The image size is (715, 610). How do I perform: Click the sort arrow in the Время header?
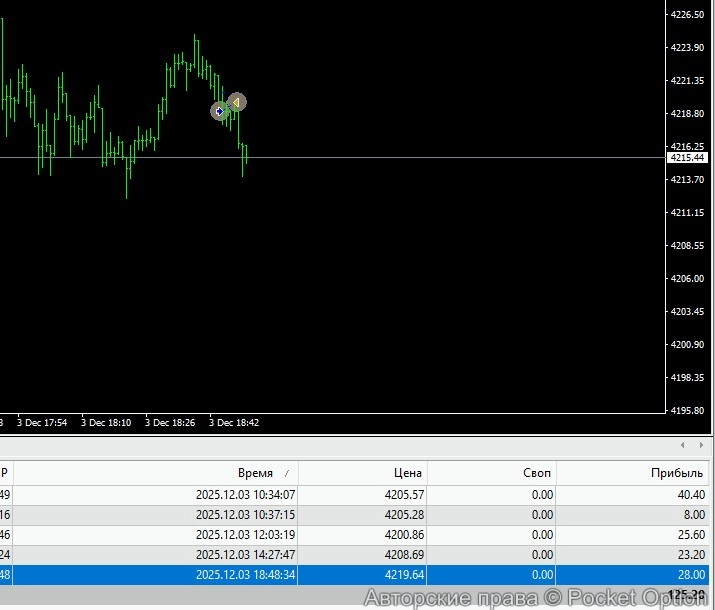288,474
